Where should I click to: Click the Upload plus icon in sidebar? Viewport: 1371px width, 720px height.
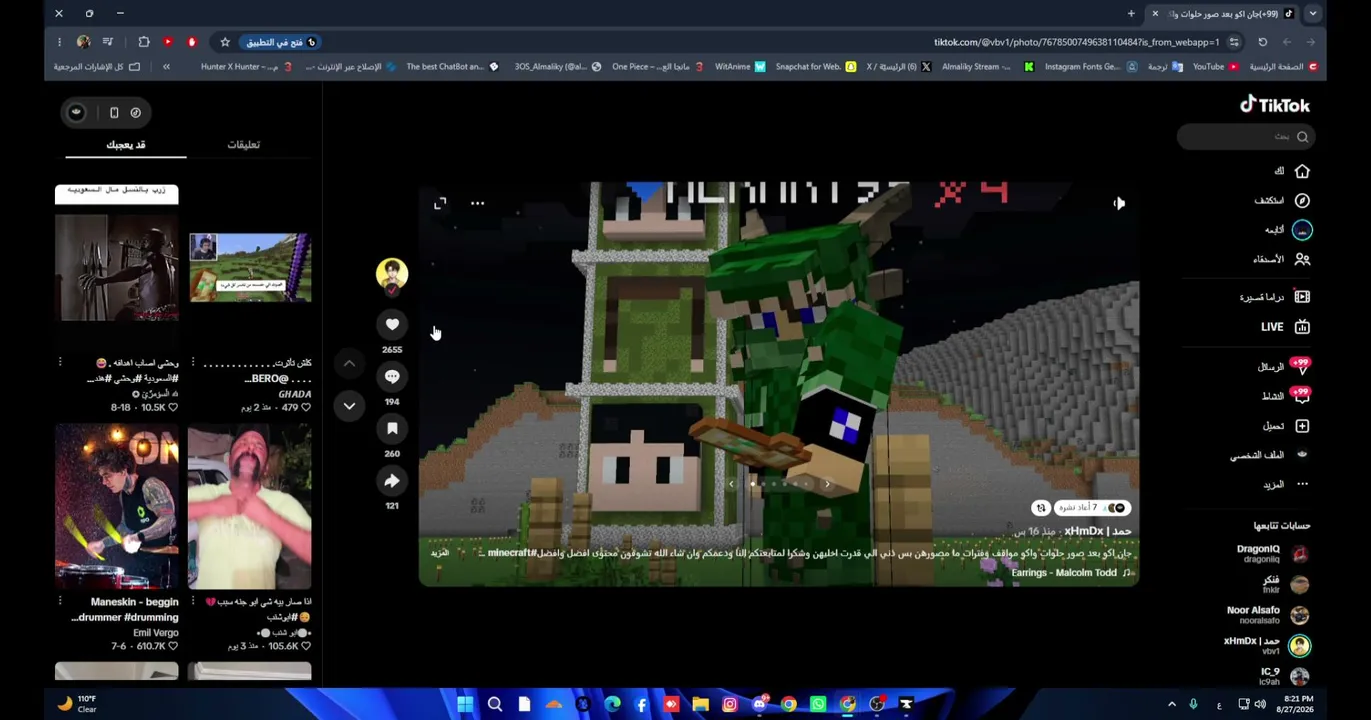(x=1302, y=426)
